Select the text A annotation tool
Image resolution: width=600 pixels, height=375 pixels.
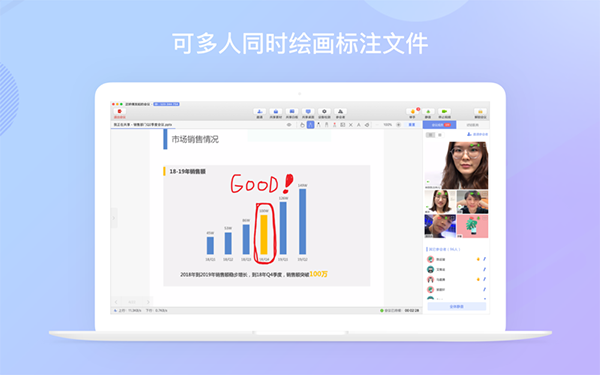359,125
